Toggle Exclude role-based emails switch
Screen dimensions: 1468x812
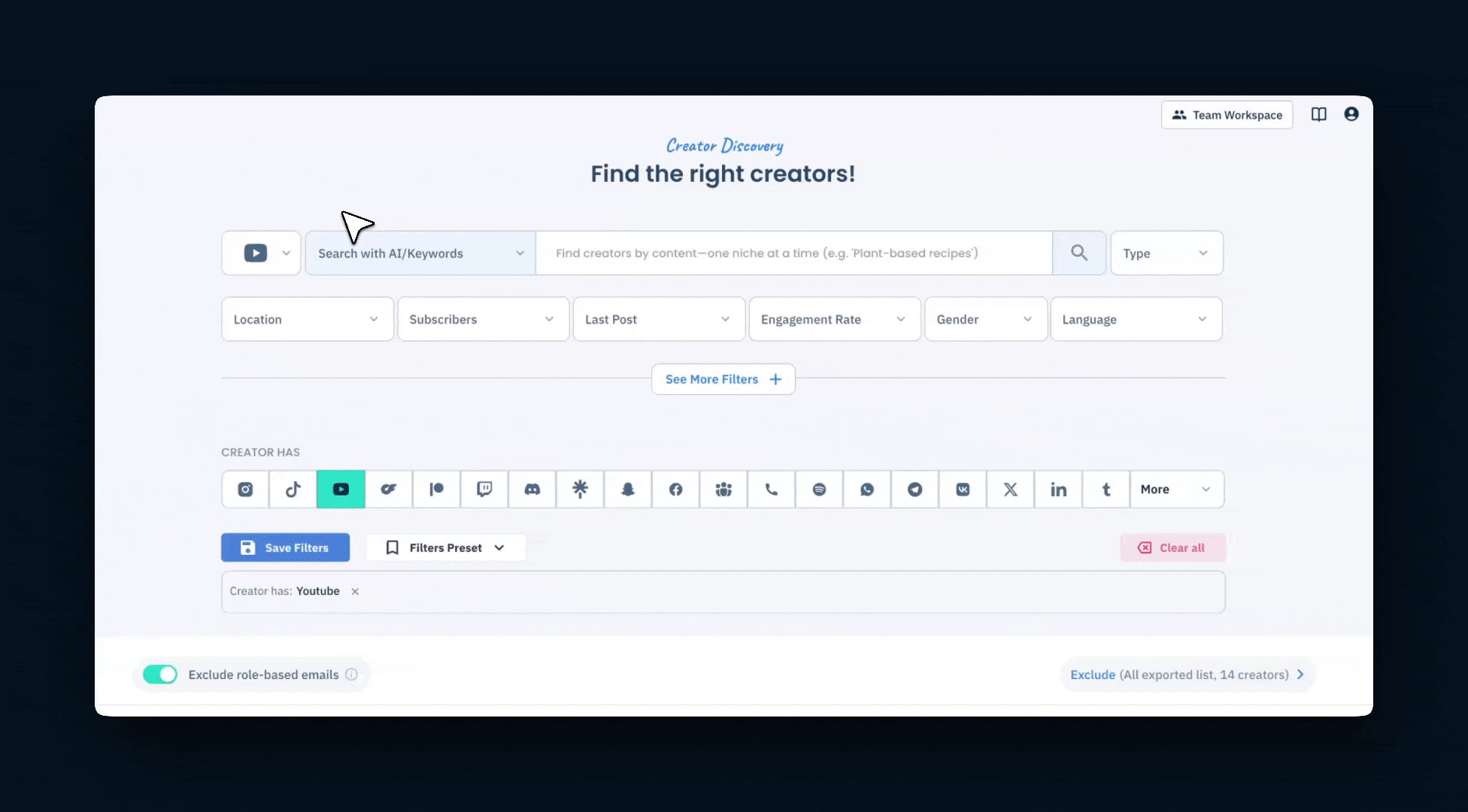tap(160, 674)
